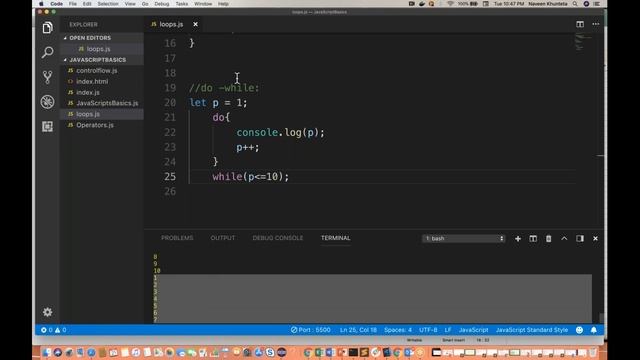Switch to the DEBUG CONSOLE tab
Viewport: 640px width, 360px height.
point(278,238)
